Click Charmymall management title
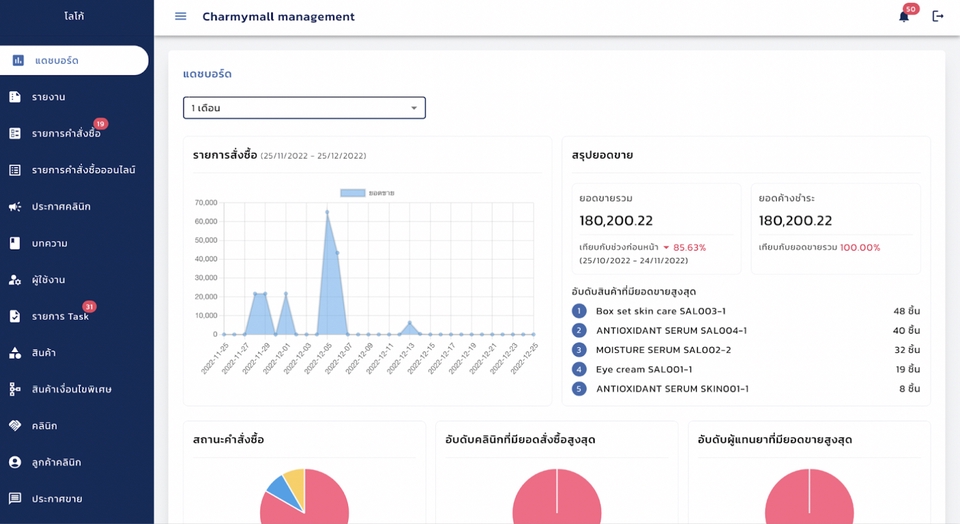Screen dimensions: 960x524 tap(279, 17)
